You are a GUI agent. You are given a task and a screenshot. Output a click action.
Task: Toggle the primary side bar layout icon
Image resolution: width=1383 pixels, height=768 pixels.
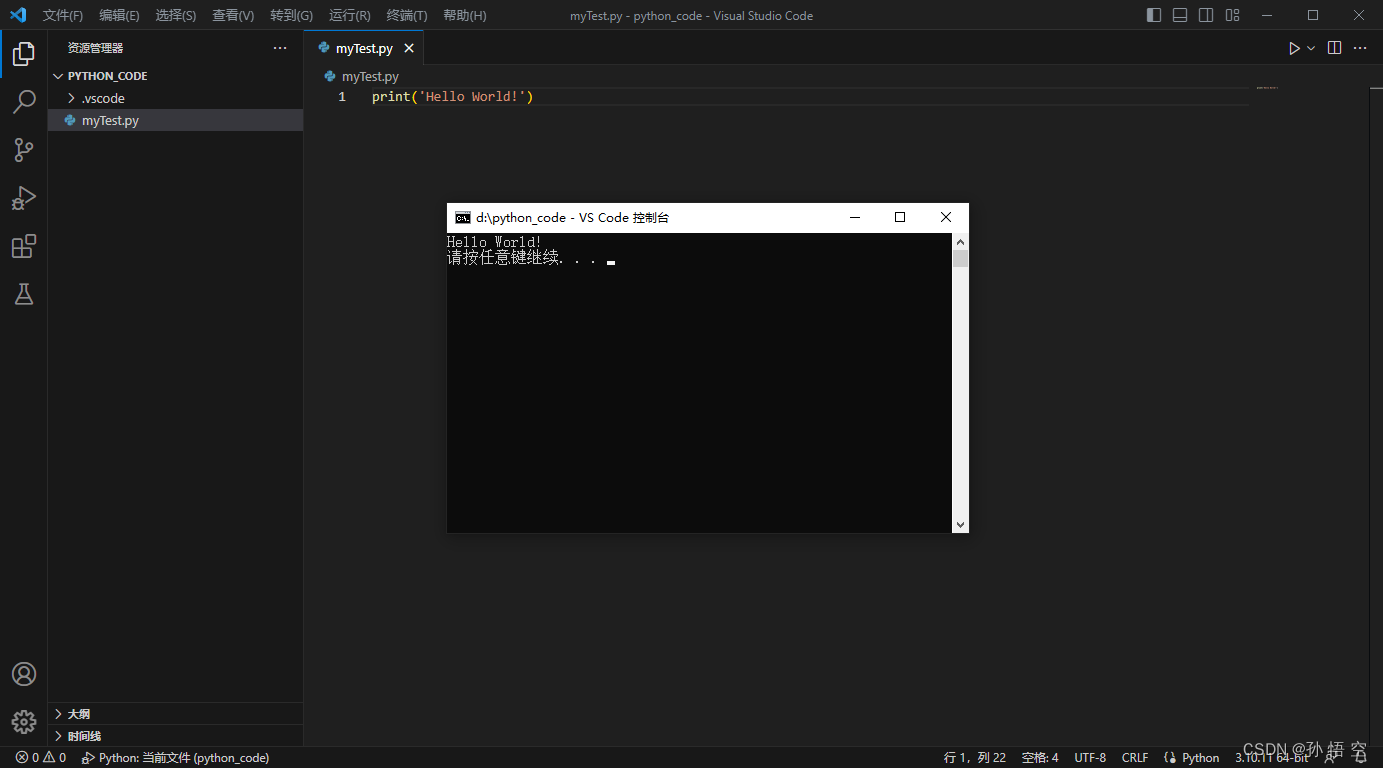pos(1154,15)
